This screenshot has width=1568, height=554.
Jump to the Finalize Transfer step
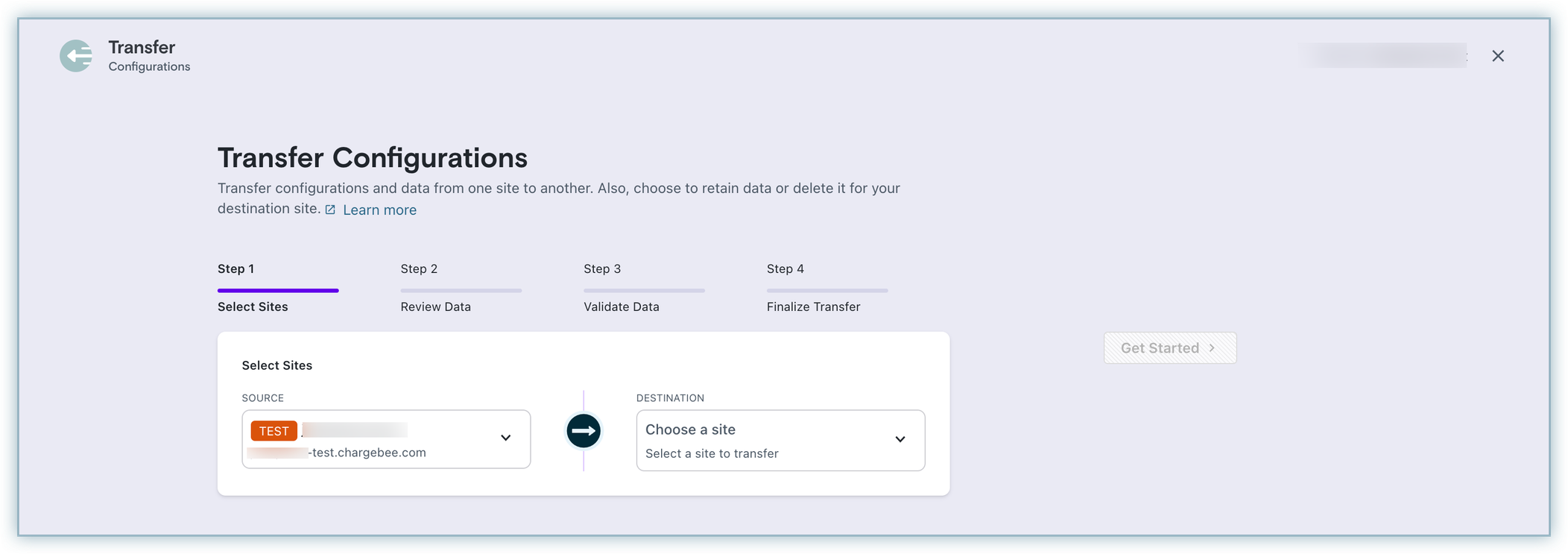coord(813,307)
